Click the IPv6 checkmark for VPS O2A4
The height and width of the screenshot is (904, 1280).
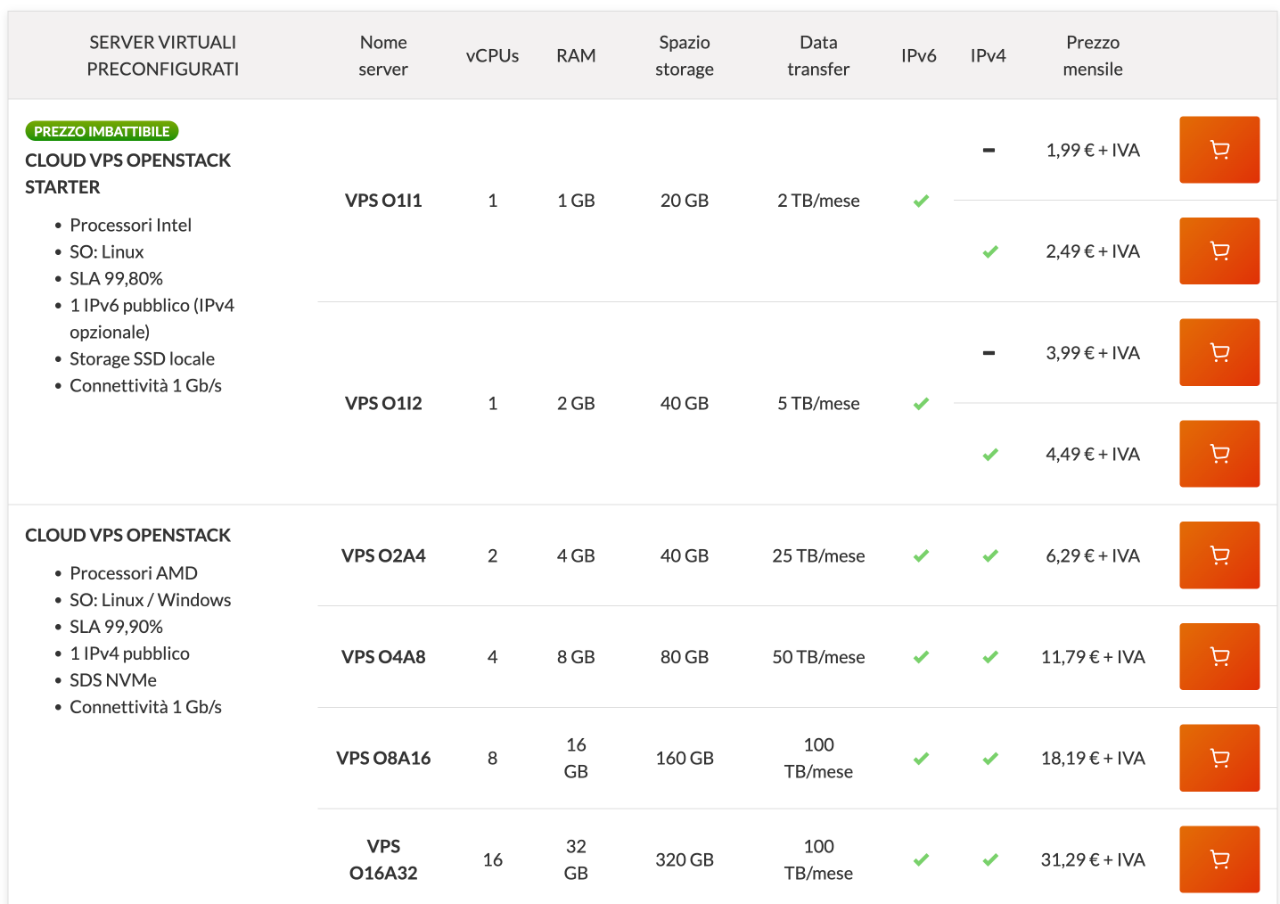[x=921, y=556]
